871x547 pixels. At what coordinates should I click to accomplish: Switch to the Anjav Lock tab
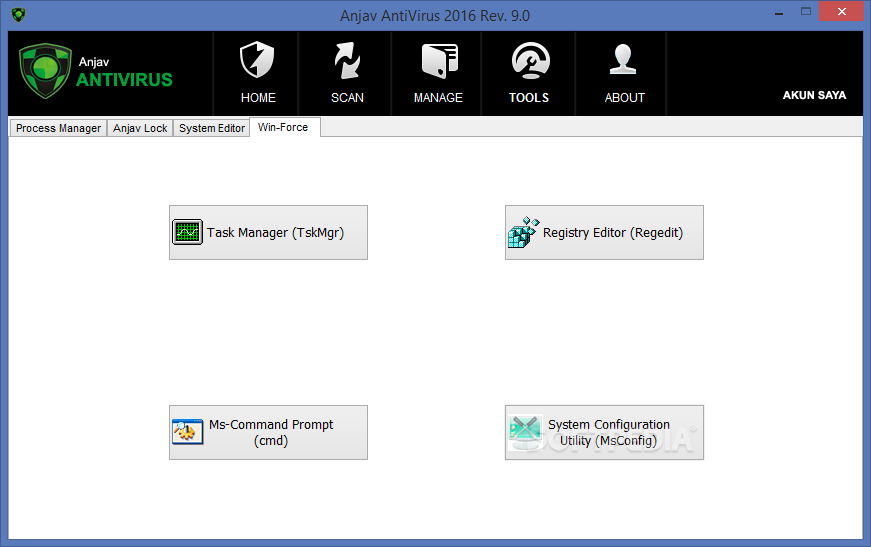140,128
